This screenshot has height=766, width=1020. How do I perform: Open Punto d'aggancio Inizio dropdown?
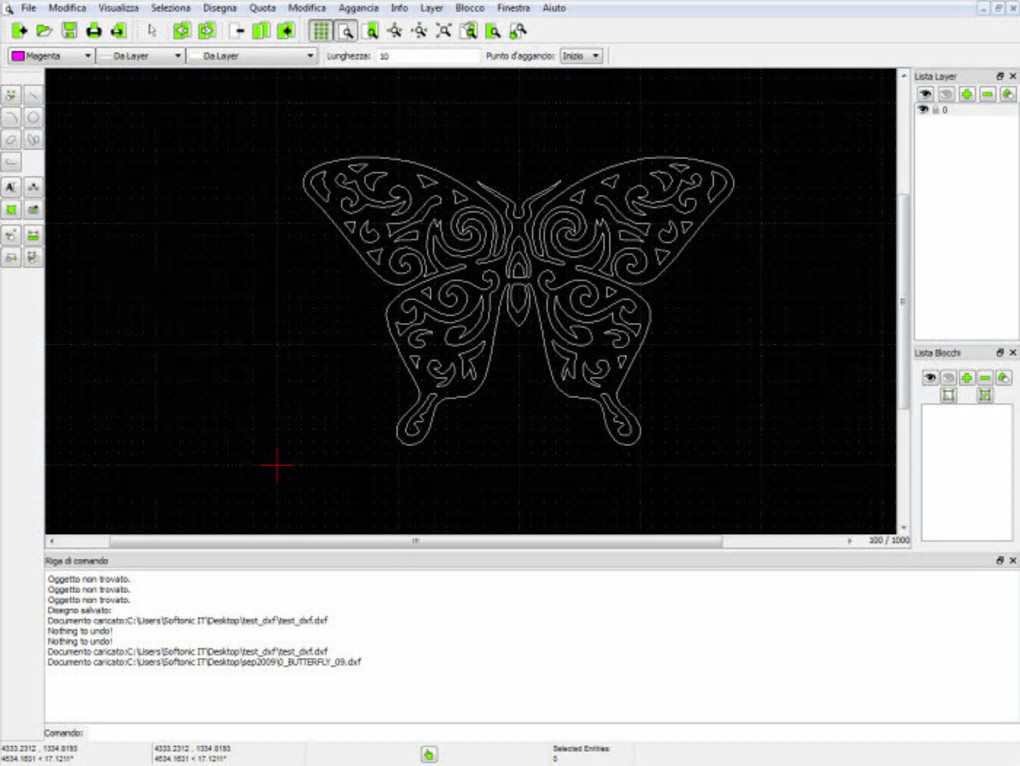point(582,56)
